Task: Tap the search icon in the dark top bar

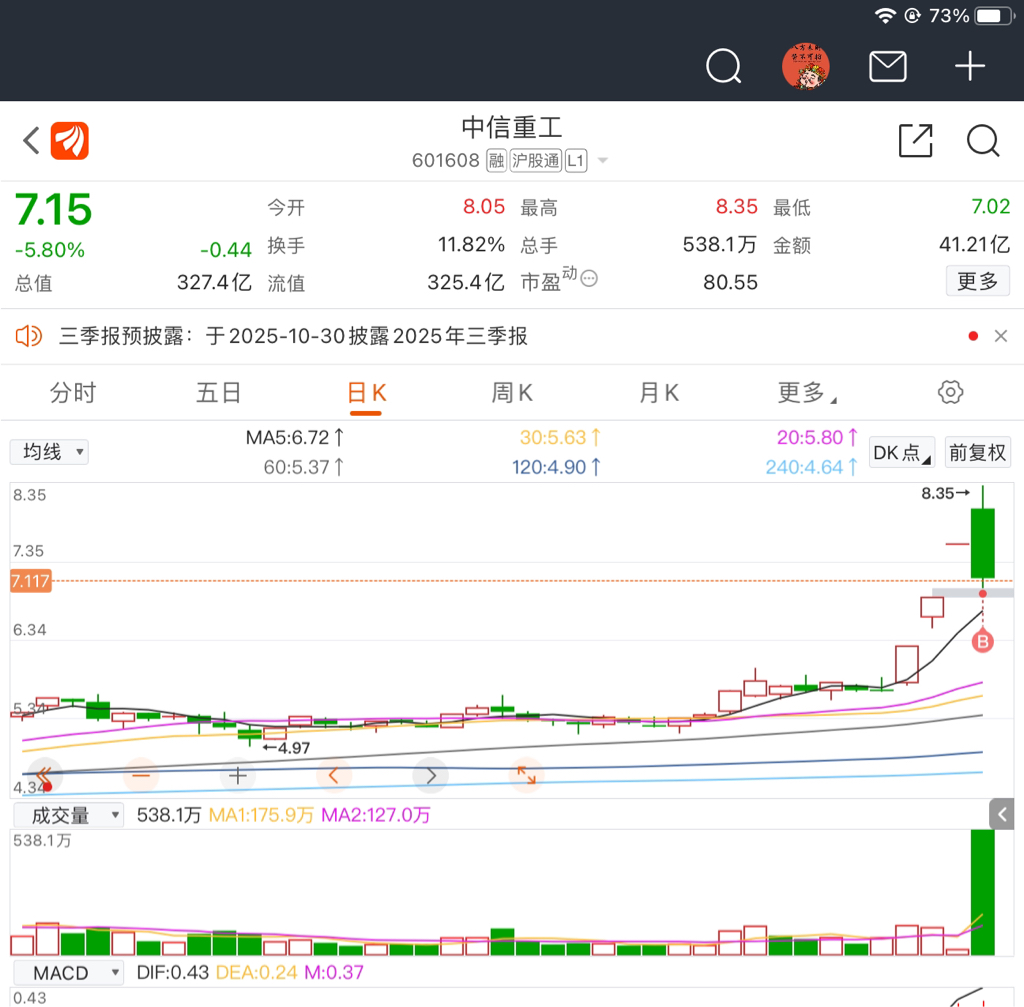Action: pos(724,66)
